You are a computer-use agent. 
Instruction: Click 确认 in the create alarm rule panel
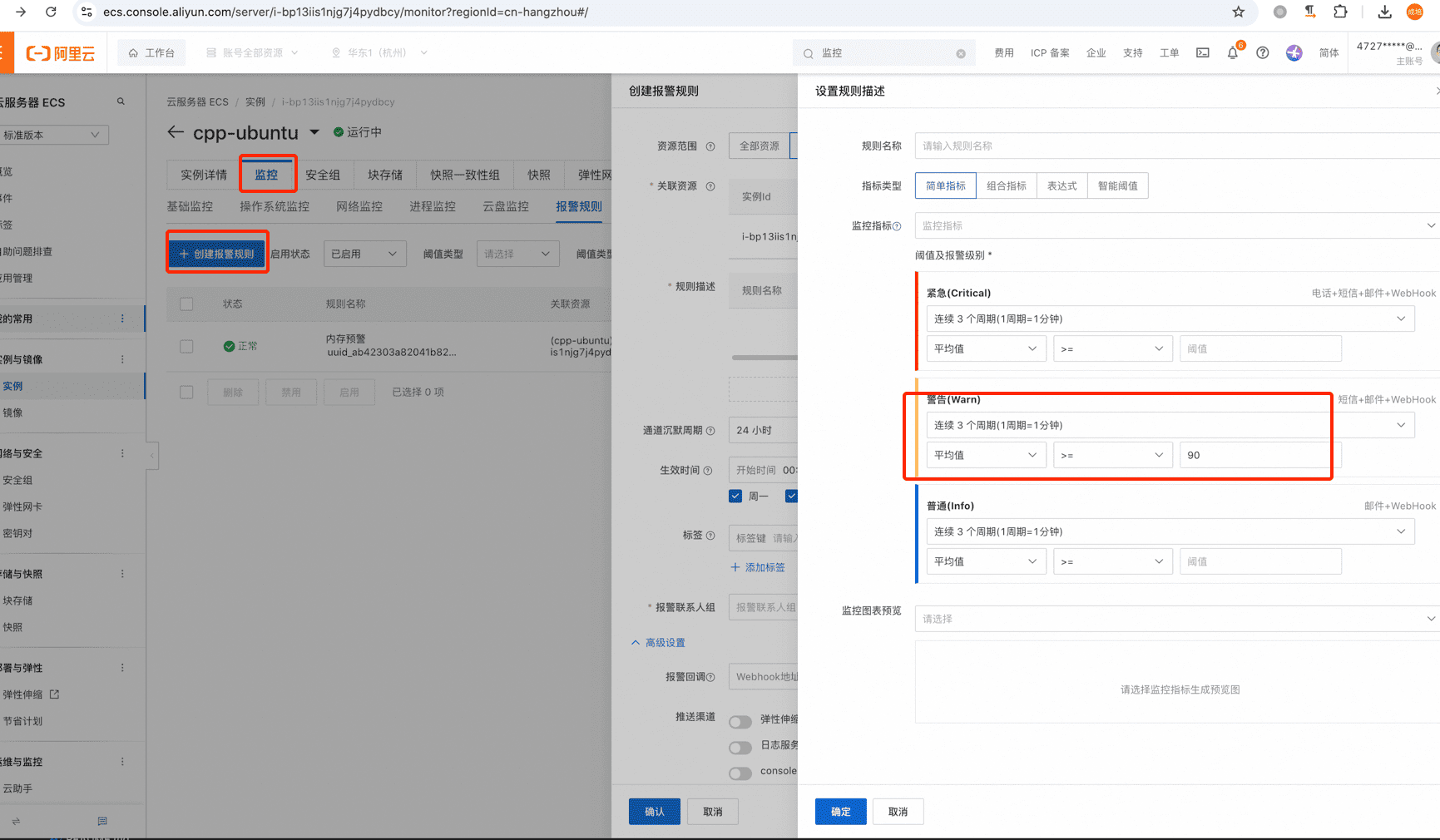point(655,812)
